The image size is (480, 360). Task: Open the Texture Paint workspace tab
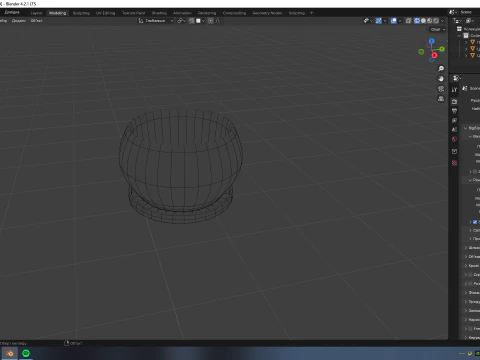[133, 13]
